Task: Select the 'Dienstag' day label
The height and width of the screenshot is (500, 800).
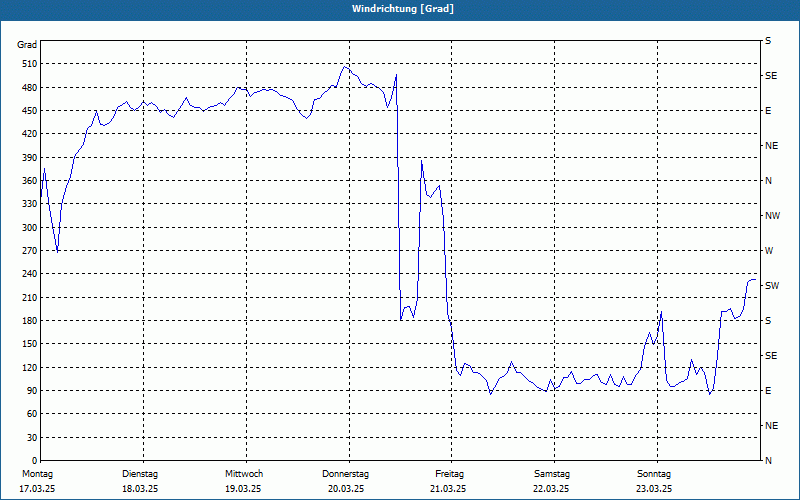Action: coord(140,474)
